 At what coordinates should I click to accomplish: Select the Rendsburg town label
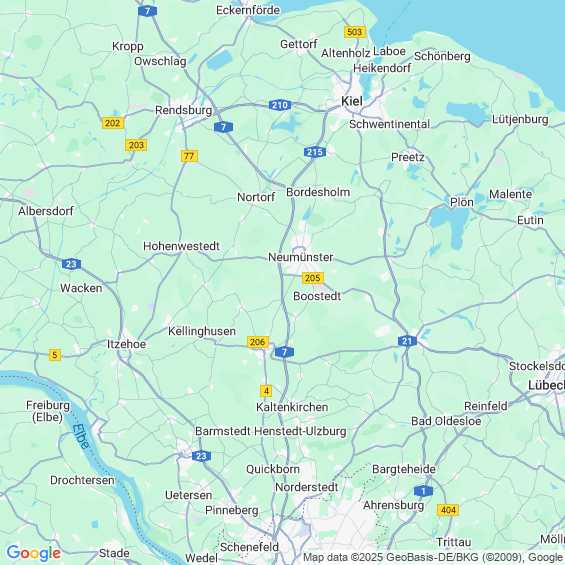pyautogui.click(x=183, y=110)
